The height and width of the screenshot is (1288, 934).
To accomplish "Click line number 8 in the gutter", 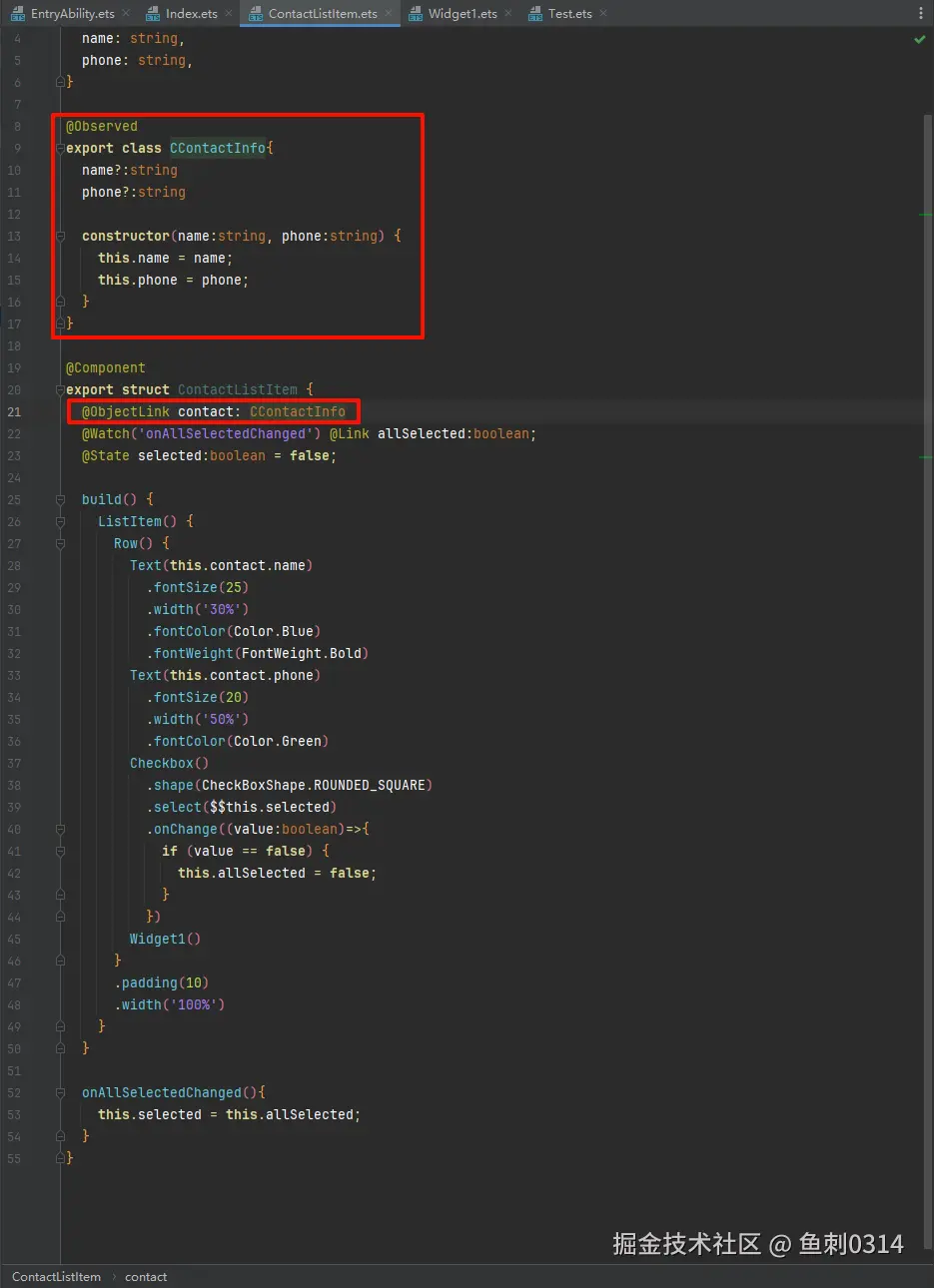I will click(x=17, y=126).
